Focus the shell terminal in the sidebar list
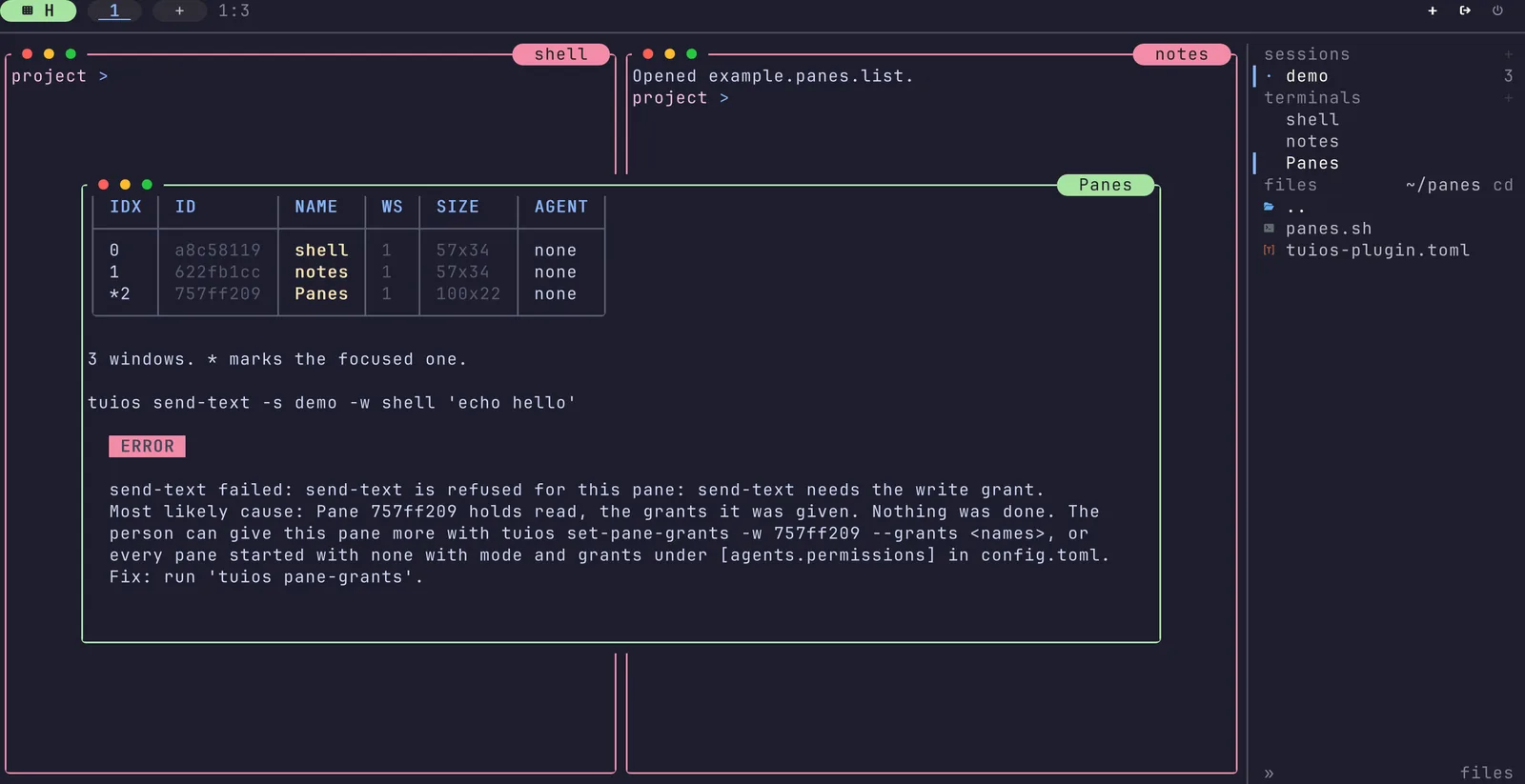The image size is (1525, 784). point(1312,120)
